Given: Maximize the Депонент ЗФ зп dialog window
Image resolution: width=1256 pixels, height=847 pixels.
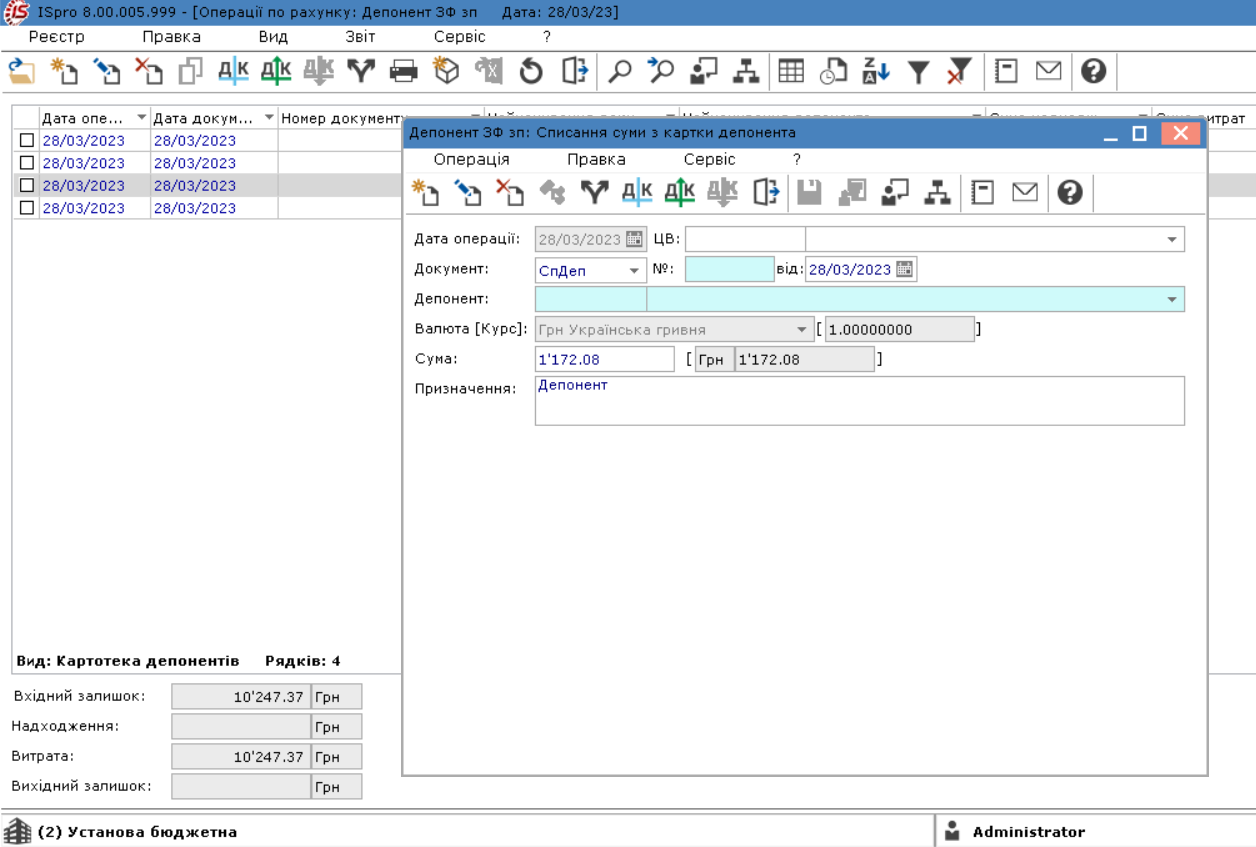Looking at the screenshot, I should coord(1139,133).
